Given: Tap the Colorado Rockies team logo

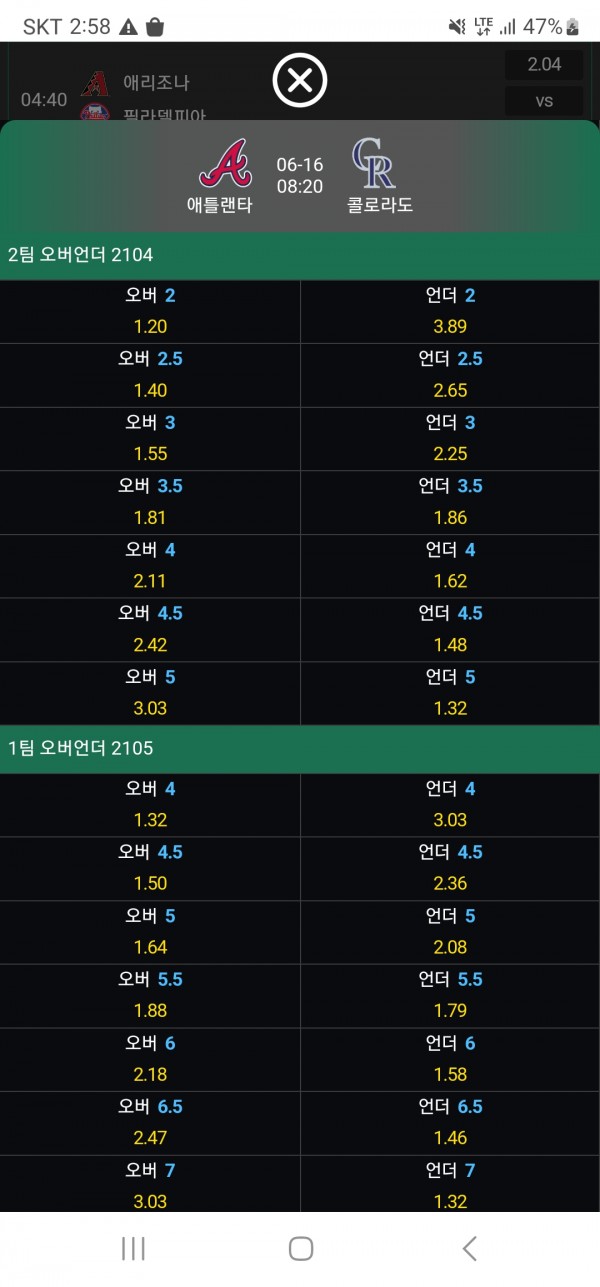Looking at the screenshot, I should point(375,164).
